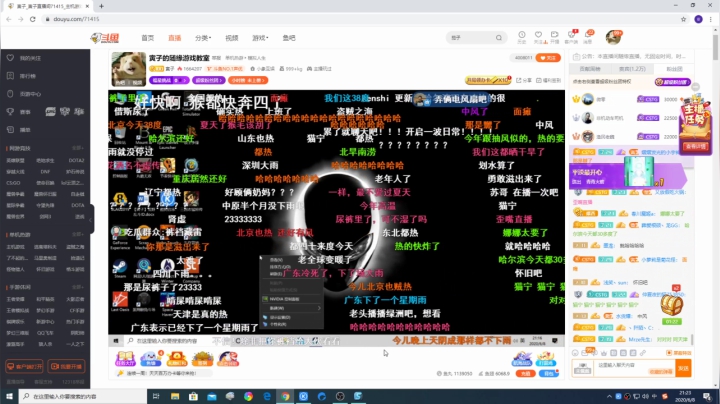Open the Windows Start menu

coord(9,396)
